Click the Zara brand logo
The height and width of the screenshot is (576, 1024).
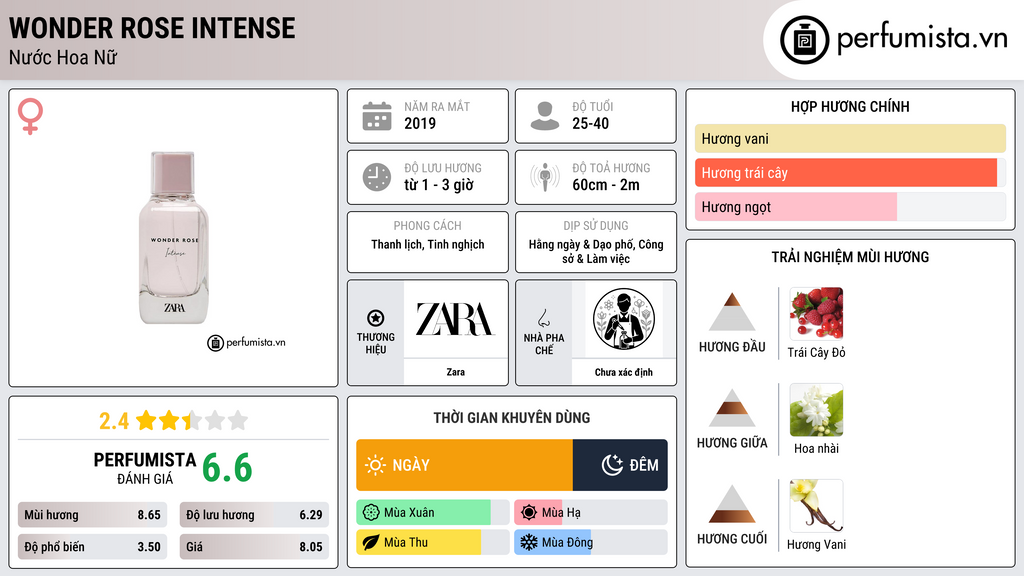[x=455, y=319]
